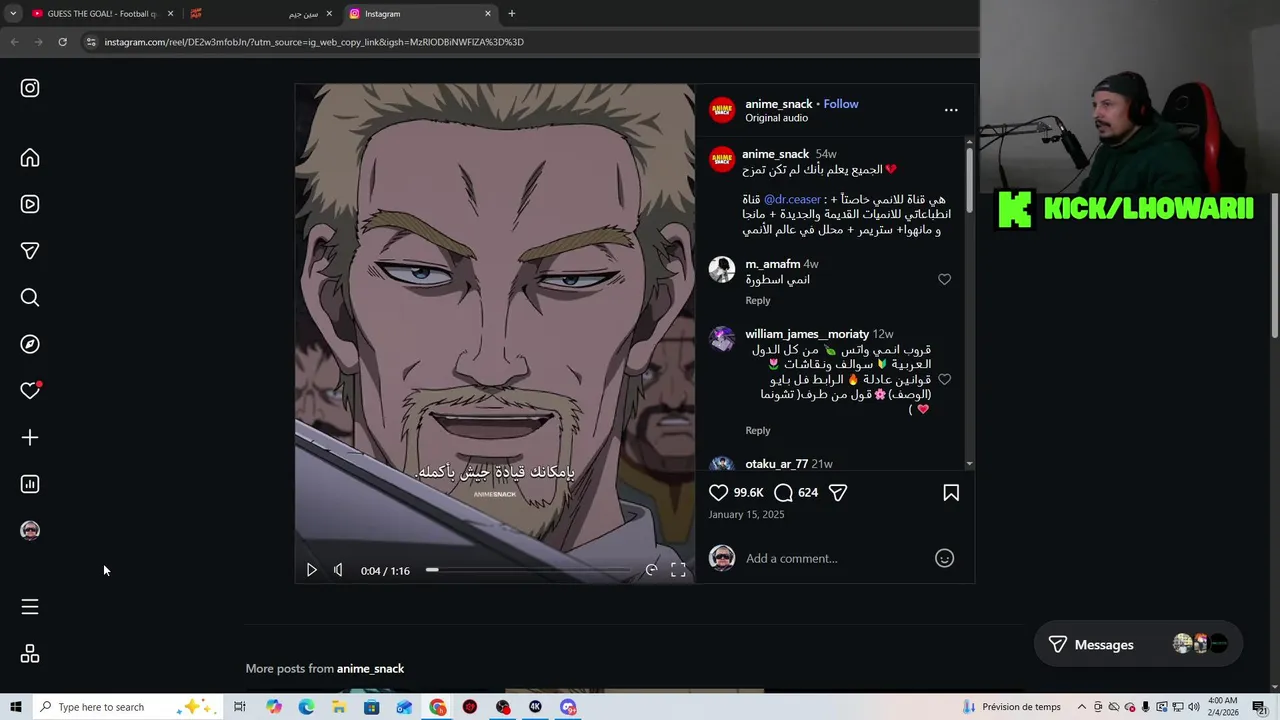Open comments via the speech bubble icon
Viewport: 1280px width, 720px height.
(784, 492)
